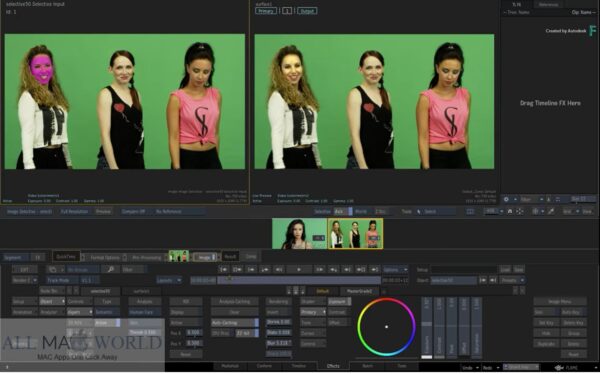Open the gear settings icon in FX panel

(506, 199)
